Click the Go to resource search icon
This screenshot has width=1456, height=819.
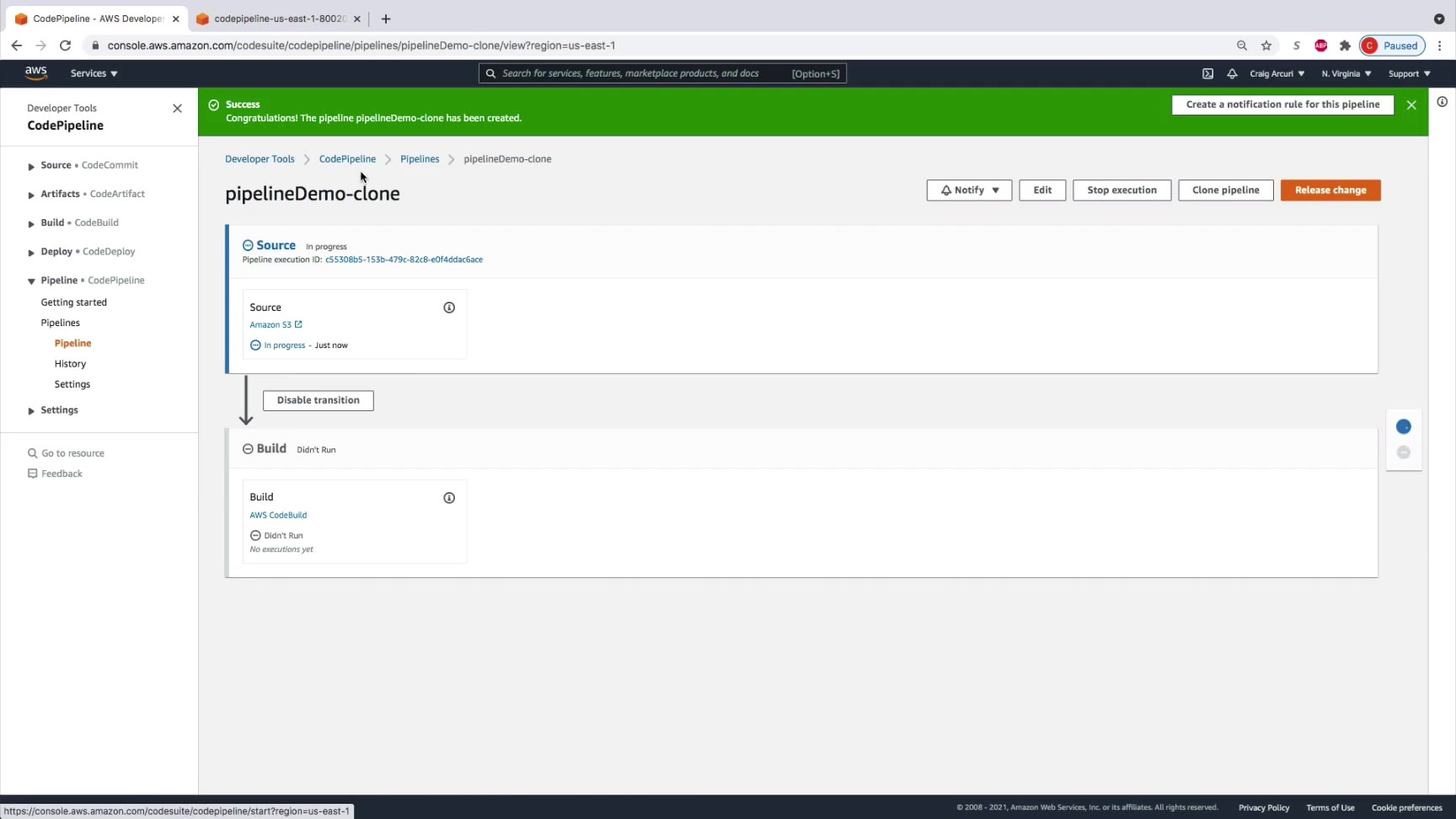[x=33, y=453]
